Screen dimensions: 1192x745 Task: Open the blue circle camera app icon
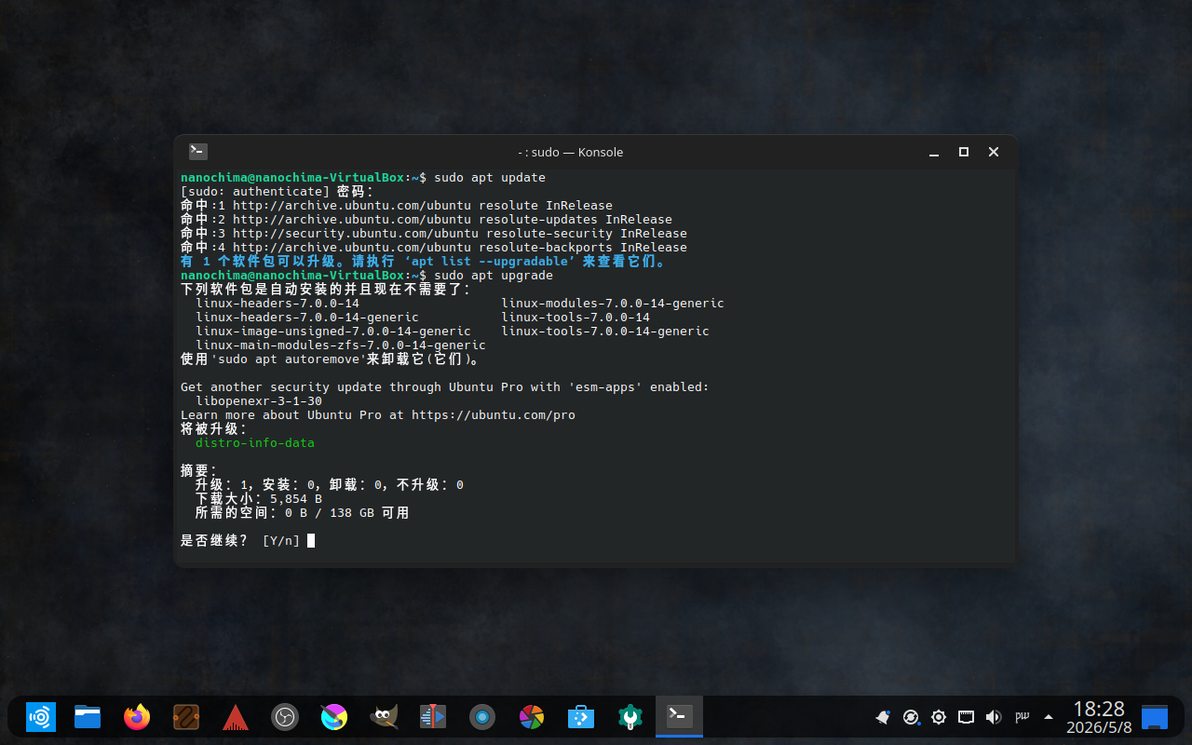pos(482,717)
